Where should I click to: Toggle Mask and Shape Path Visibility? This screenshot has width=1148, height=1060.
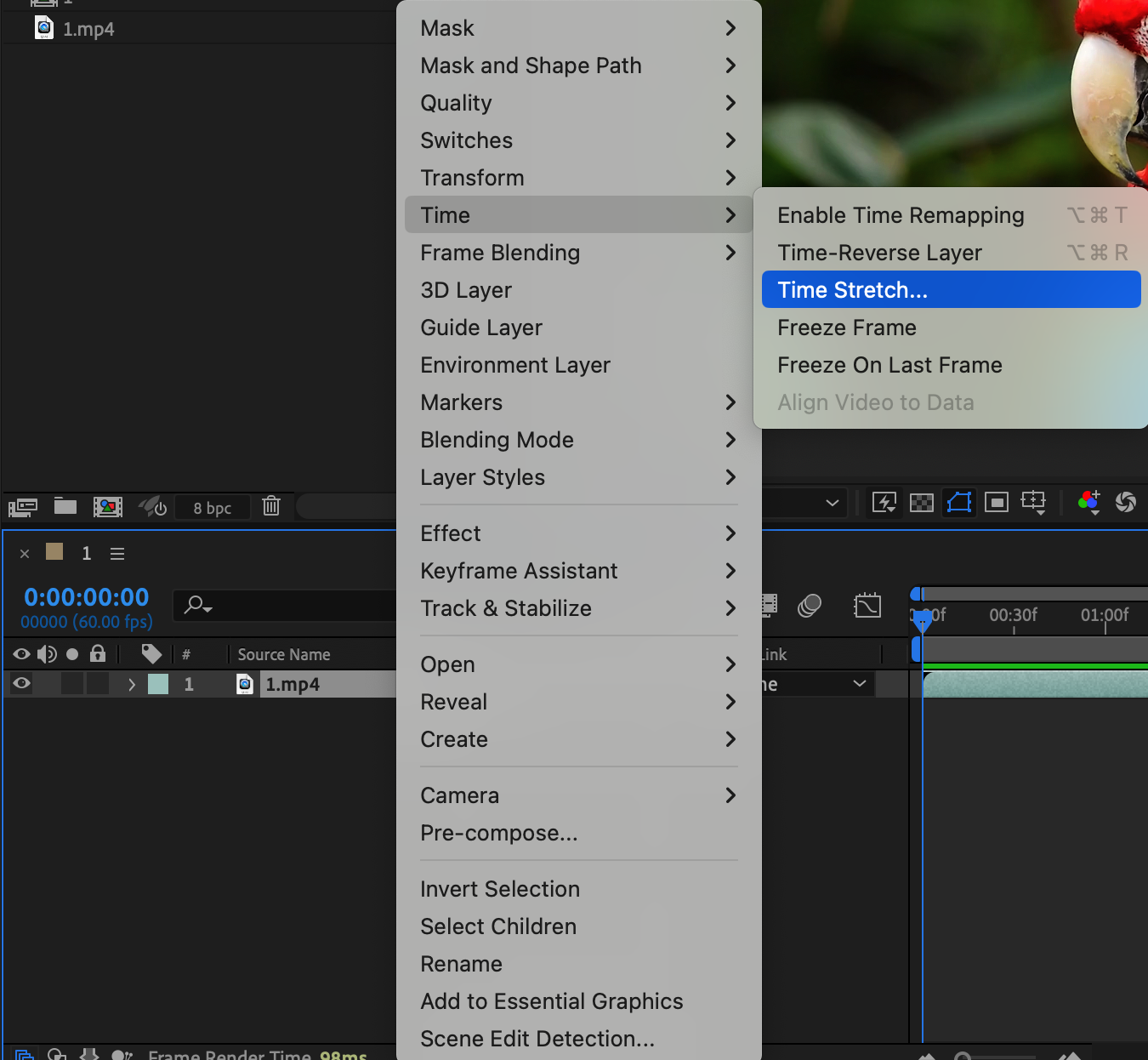(959, 502)
